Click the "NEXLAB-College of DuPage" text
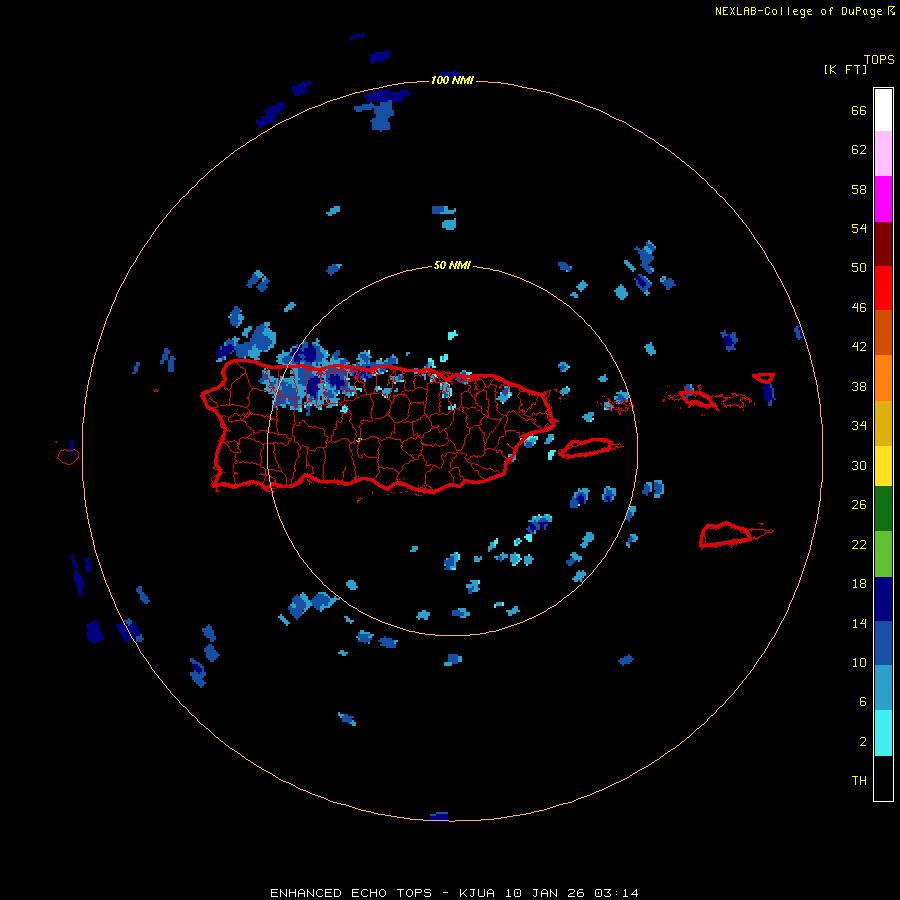The image size is (900, 900). [798, 11]
